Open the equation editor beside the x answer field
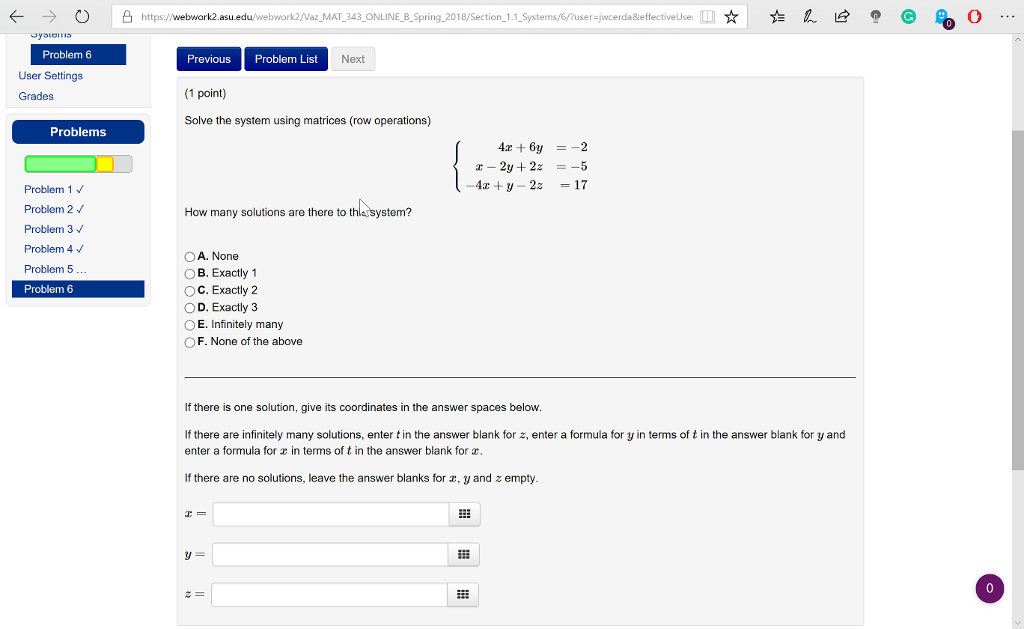This screenshot has height=629, width=1024. click(x=463, y=514)
